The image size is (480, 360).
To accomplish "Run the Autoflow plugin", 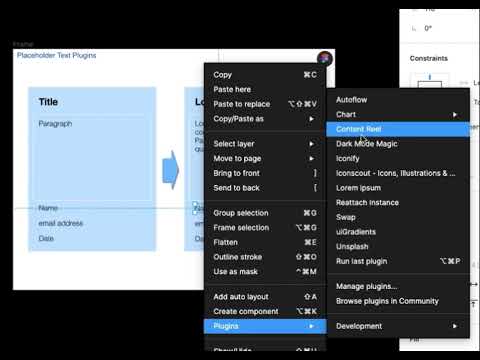I will click(x=398, y=100).
